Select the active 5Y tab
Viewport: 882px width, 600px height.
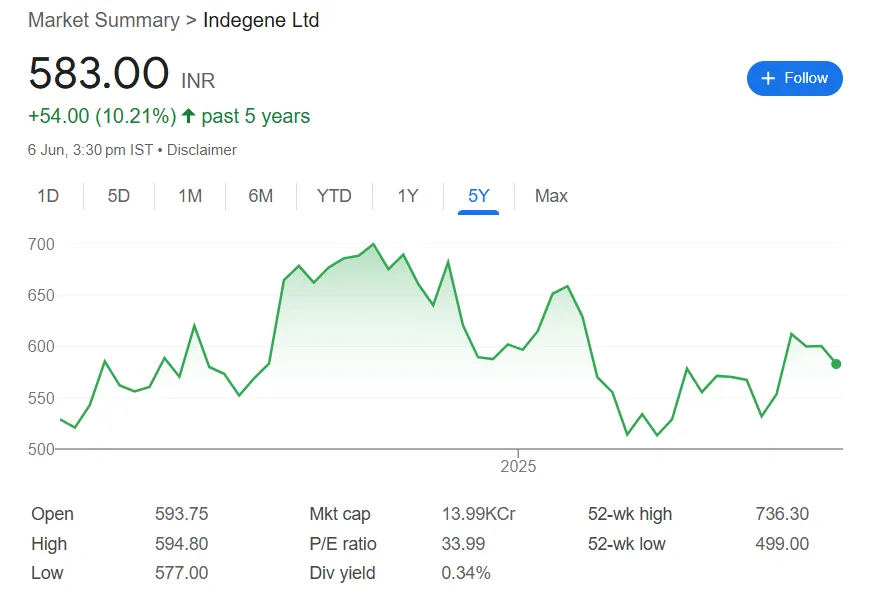[x=479, y=196]
